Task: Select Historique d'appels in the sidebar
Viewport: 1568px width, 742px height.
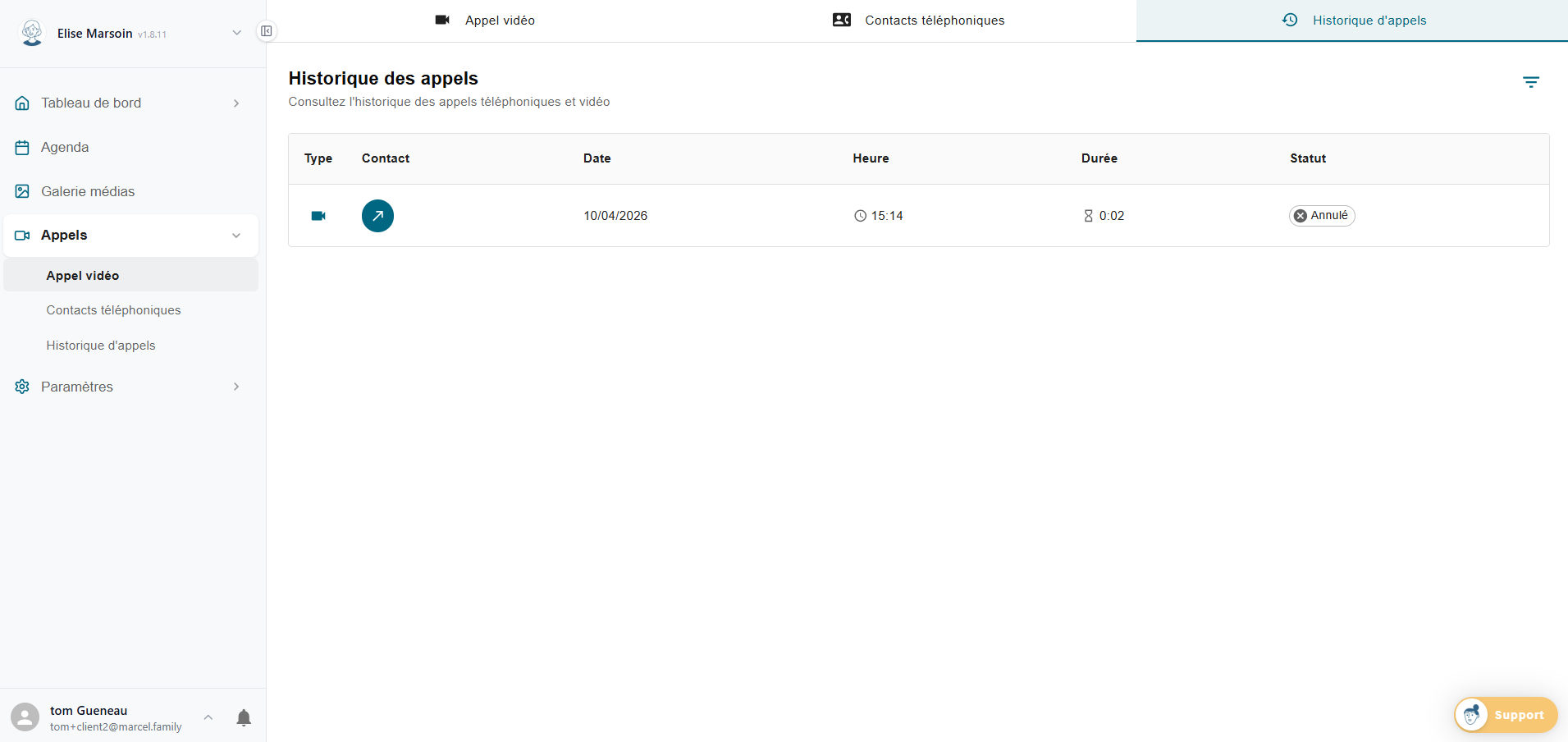Action: 101,346
